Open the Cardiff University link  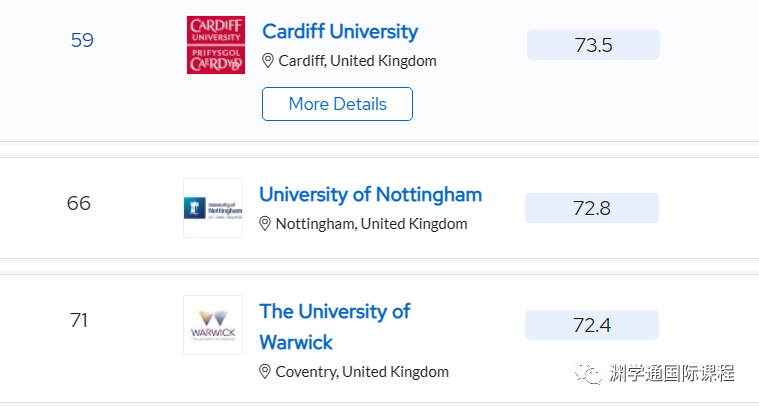point(340,32)
